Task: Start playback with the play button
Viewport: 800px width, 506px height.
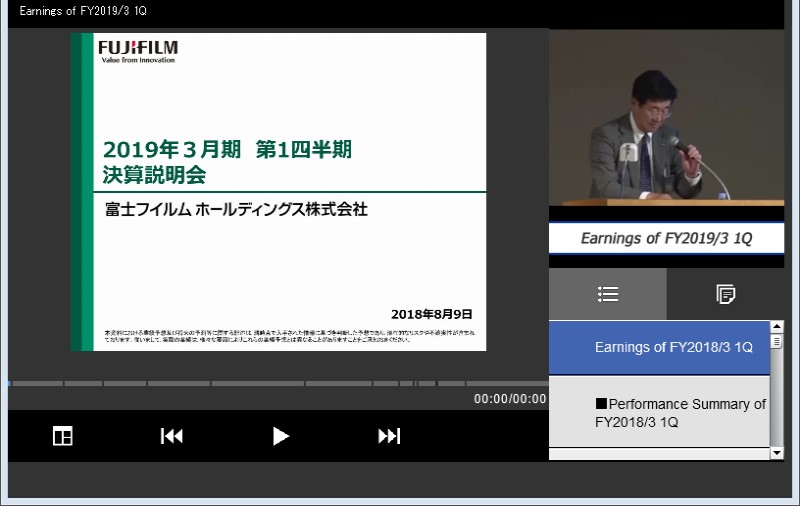Action: 280,436
